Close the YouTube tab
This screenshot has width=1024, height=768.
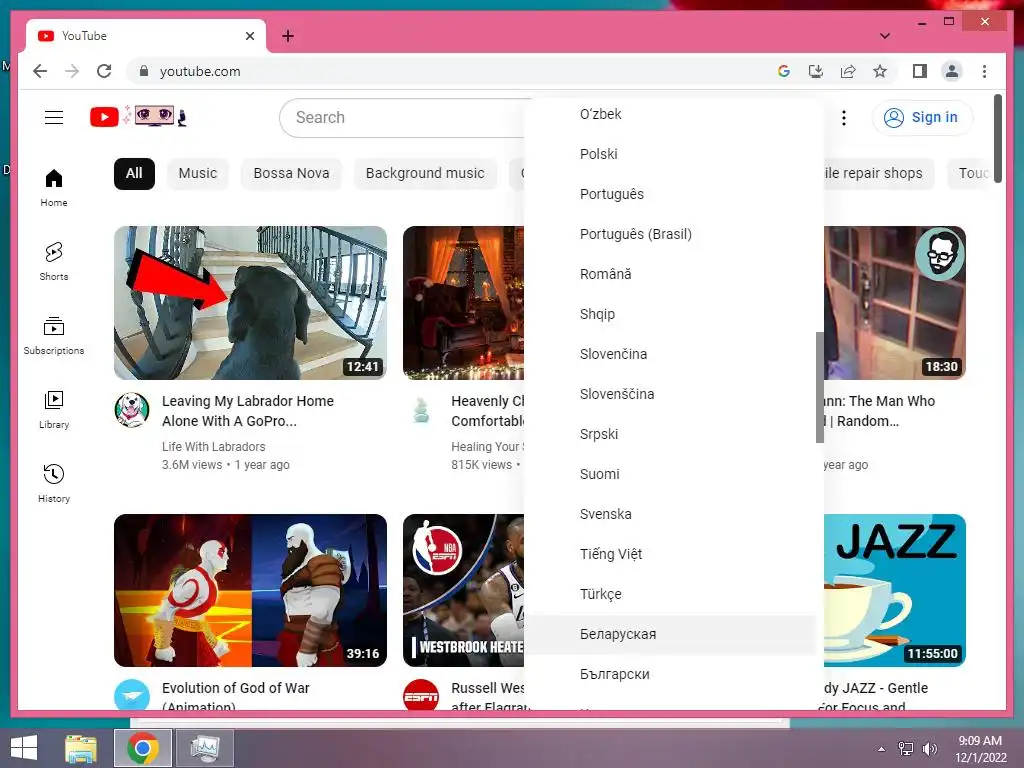[249, 36]
